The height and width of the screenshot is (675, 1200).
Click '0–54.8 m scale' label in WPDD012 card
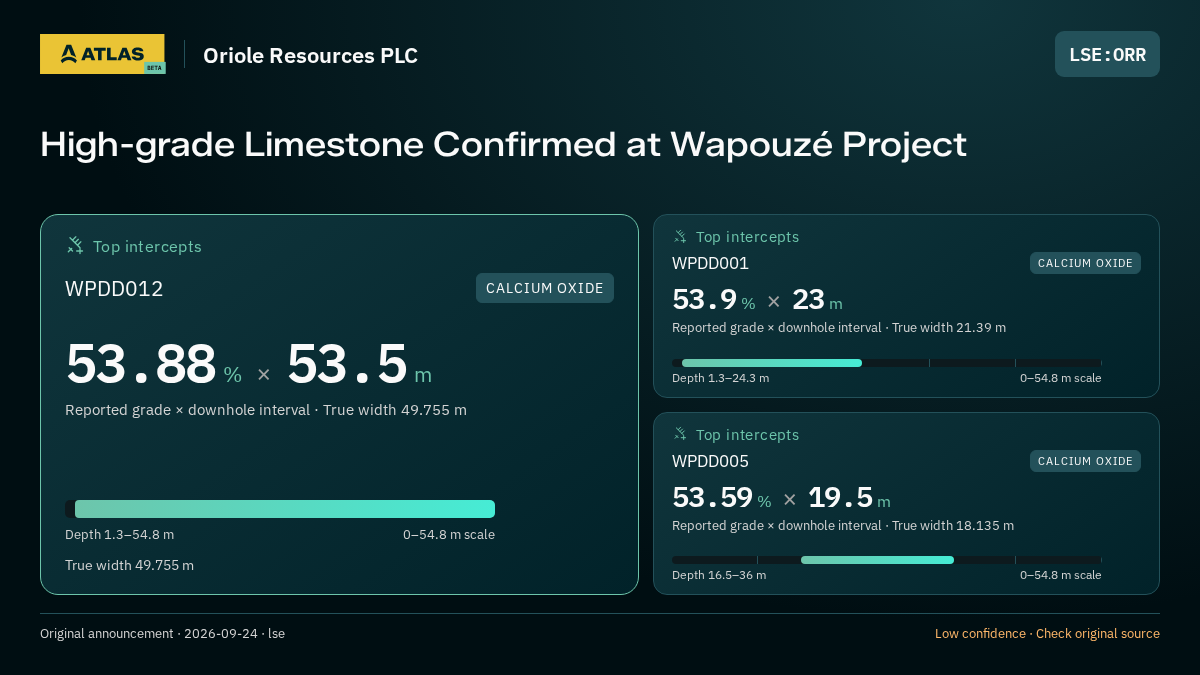[x=449, y=535]
